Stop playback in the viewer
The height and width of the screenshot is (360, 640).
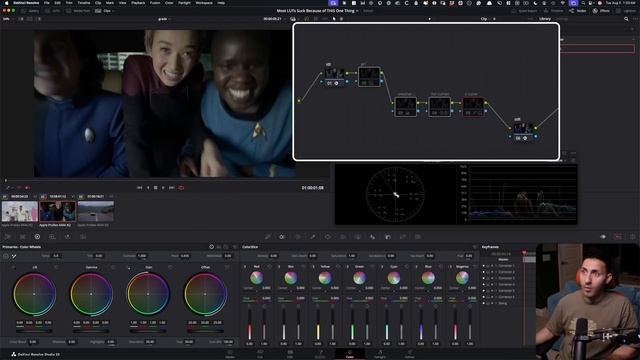[156, 188]
